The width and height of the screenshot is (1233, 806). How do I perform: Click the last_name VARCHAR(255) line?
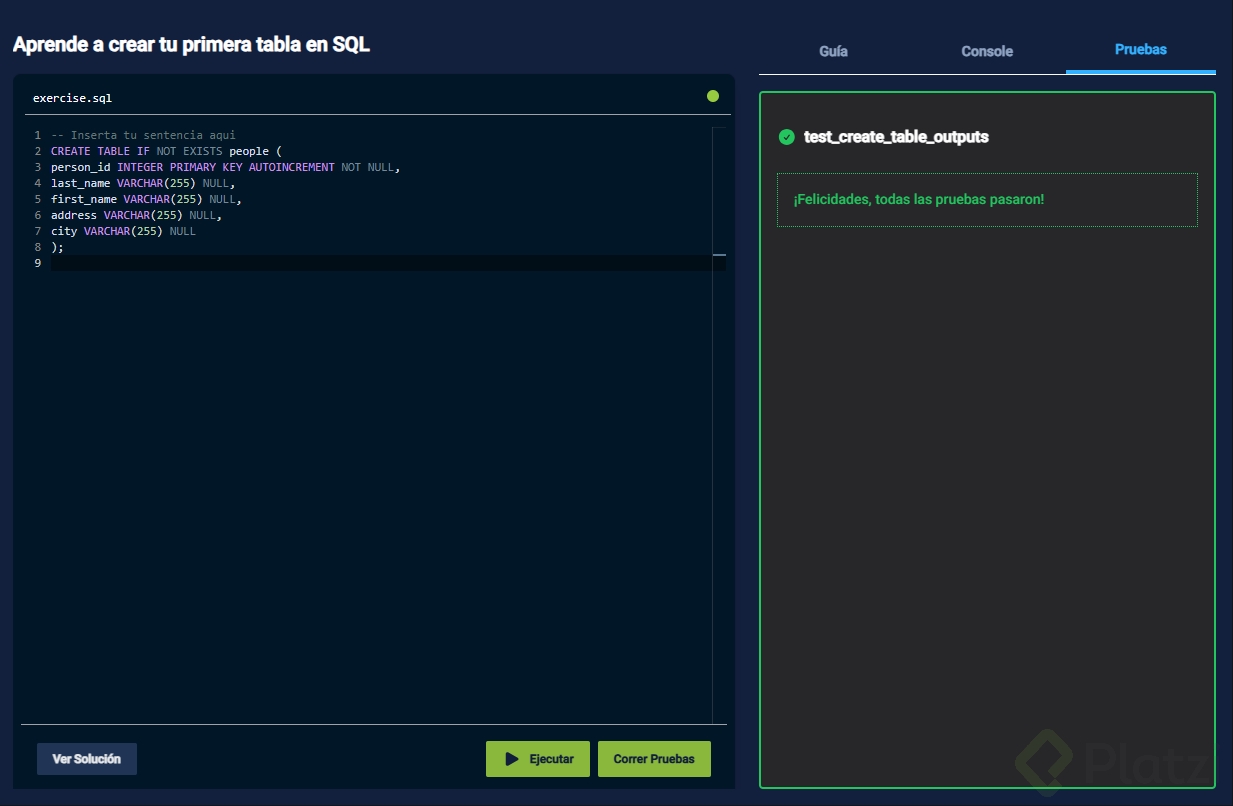[x=143, y=183]
